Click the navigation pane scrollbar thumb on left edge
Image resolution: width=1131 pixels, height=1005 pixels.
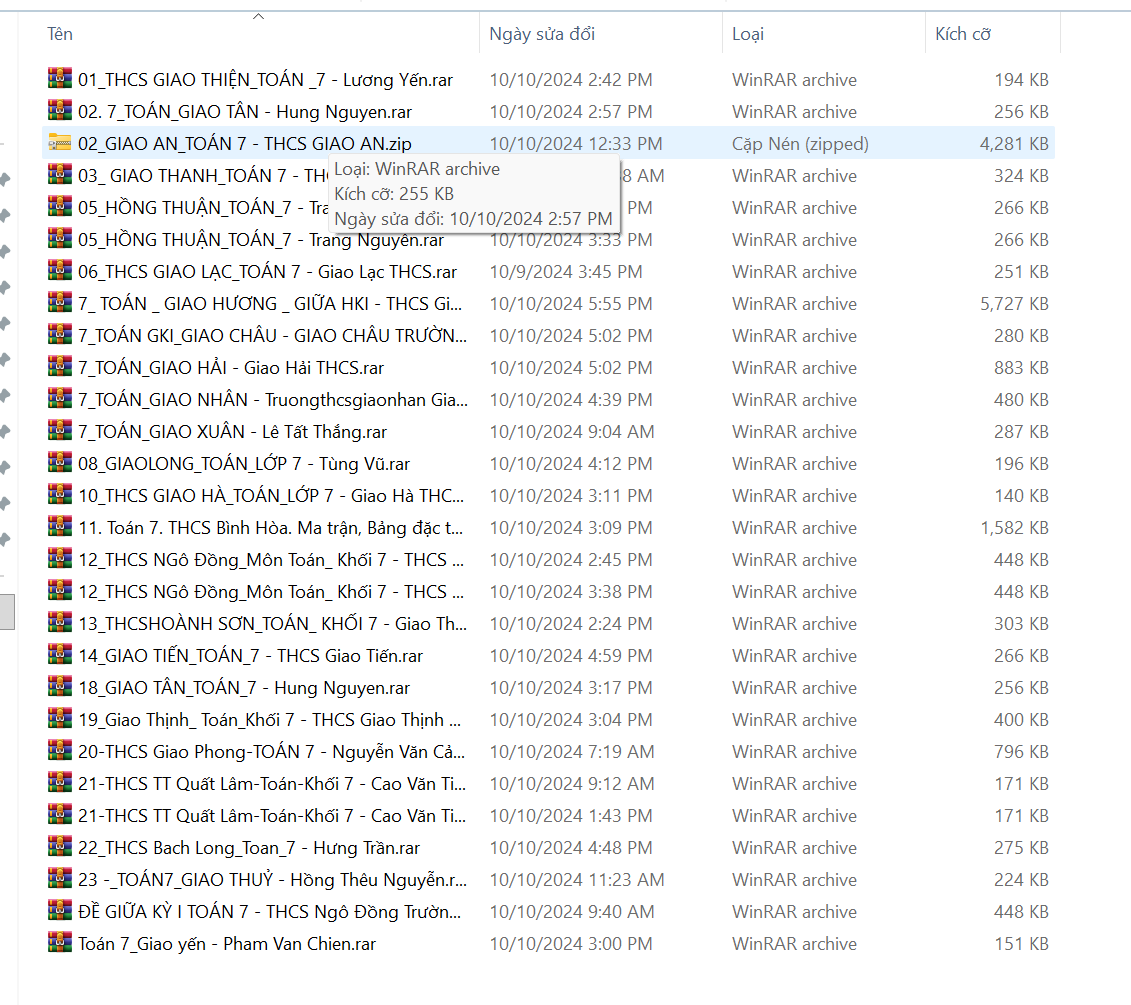click(x=6, y=611)
